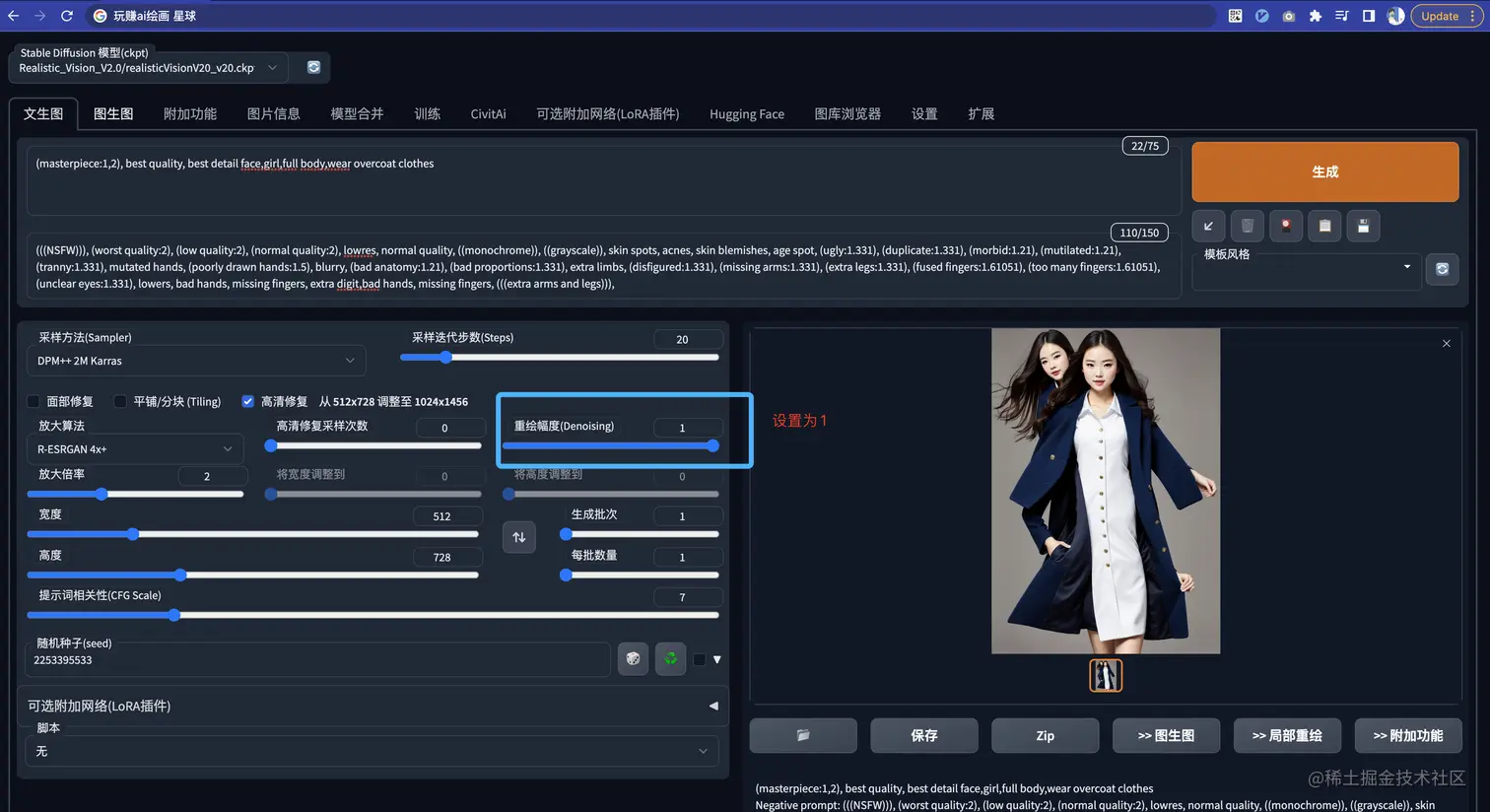Click the blue checkmark extension icon

[x=1261, y=16]
